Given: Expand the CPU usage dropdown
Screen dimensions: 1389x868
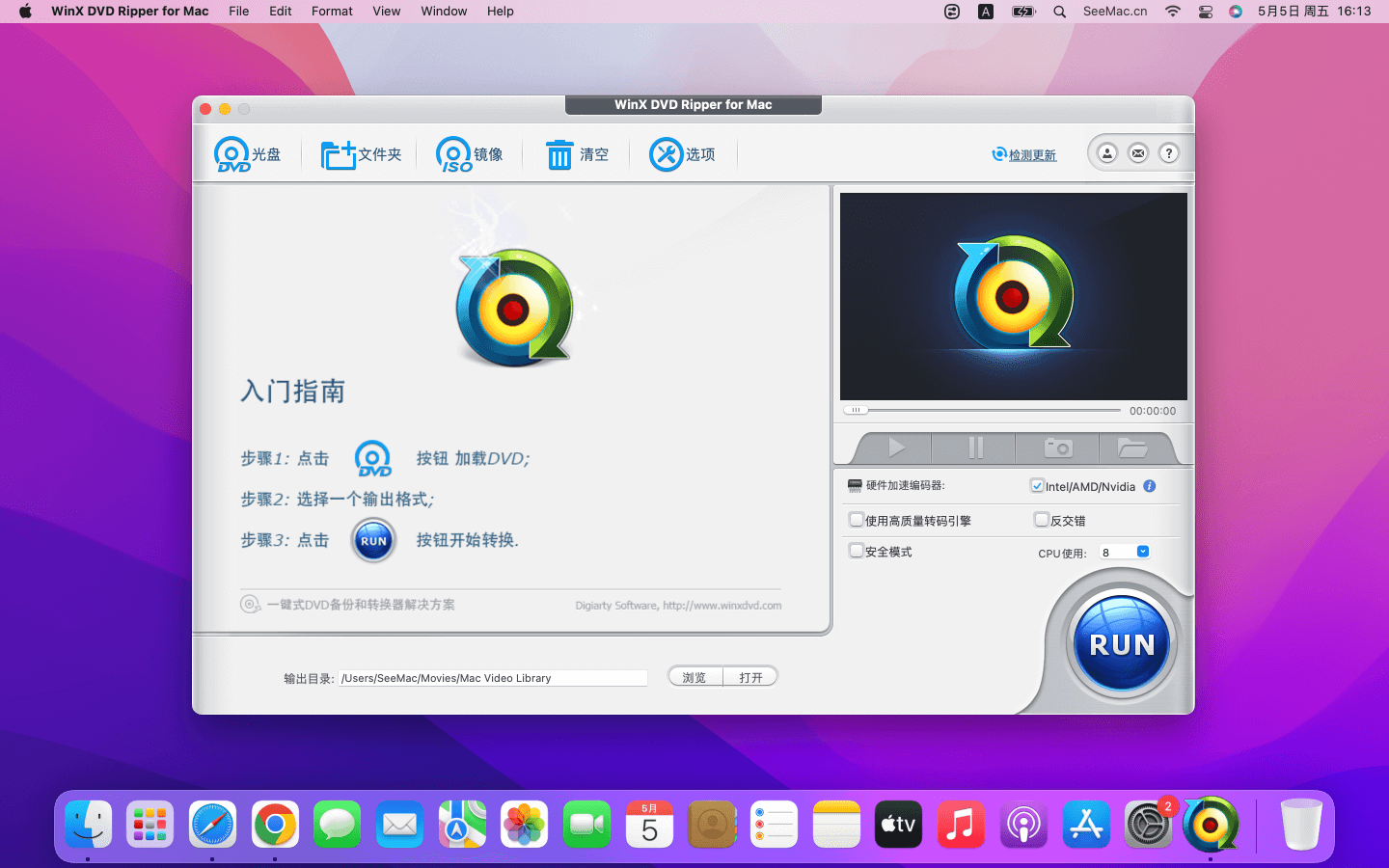Looking at the screenshot, I should click(1143, 552).
